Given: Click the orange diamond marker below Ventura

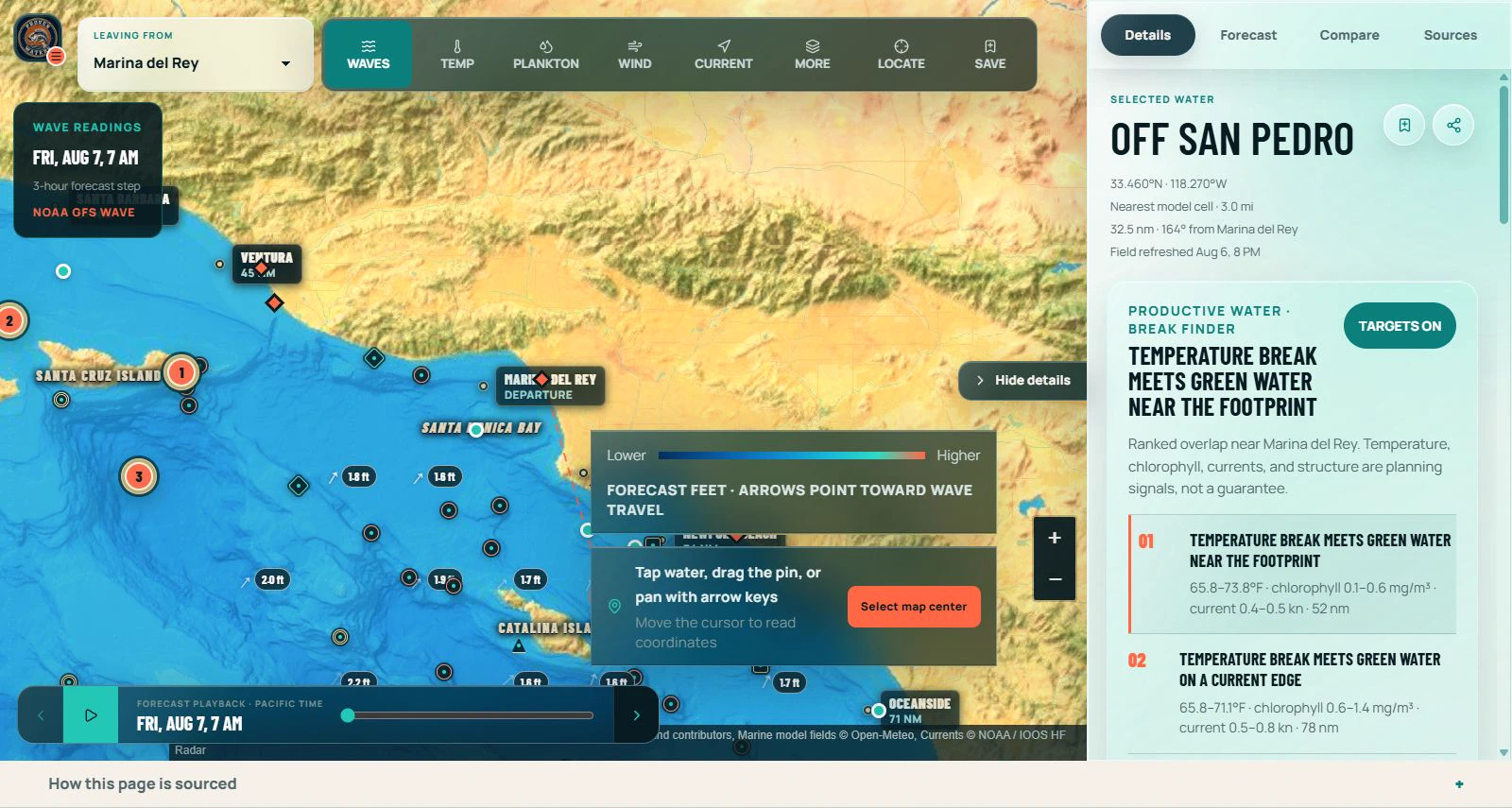Looking at the screenshot, I should [274, 302].
